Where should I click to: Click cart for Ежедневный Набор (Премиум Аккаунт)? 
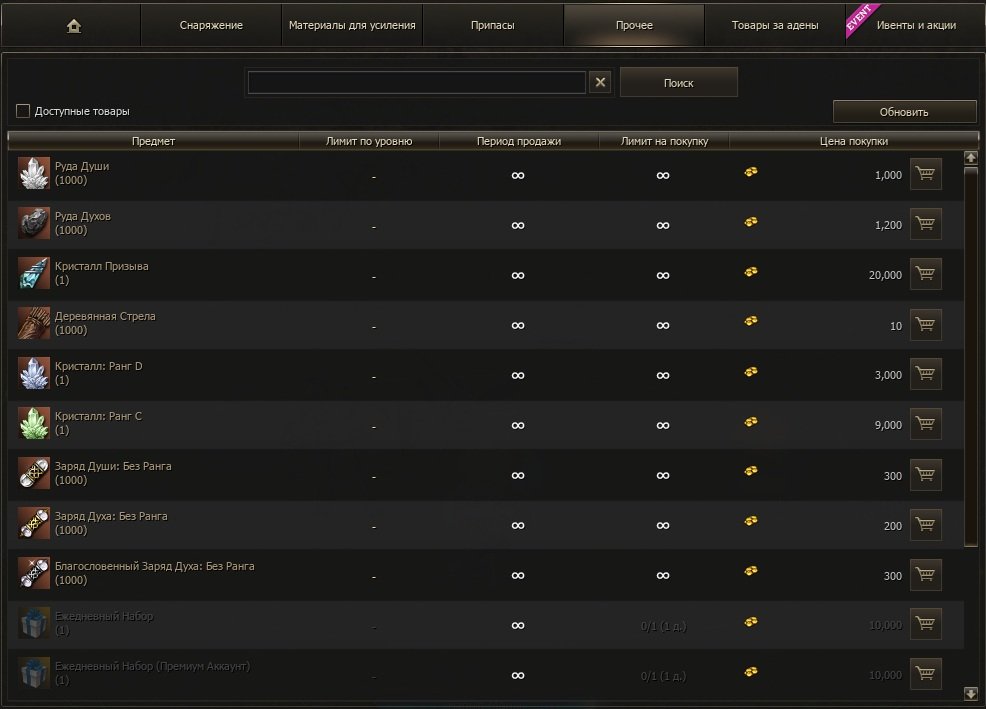point(926,674)
